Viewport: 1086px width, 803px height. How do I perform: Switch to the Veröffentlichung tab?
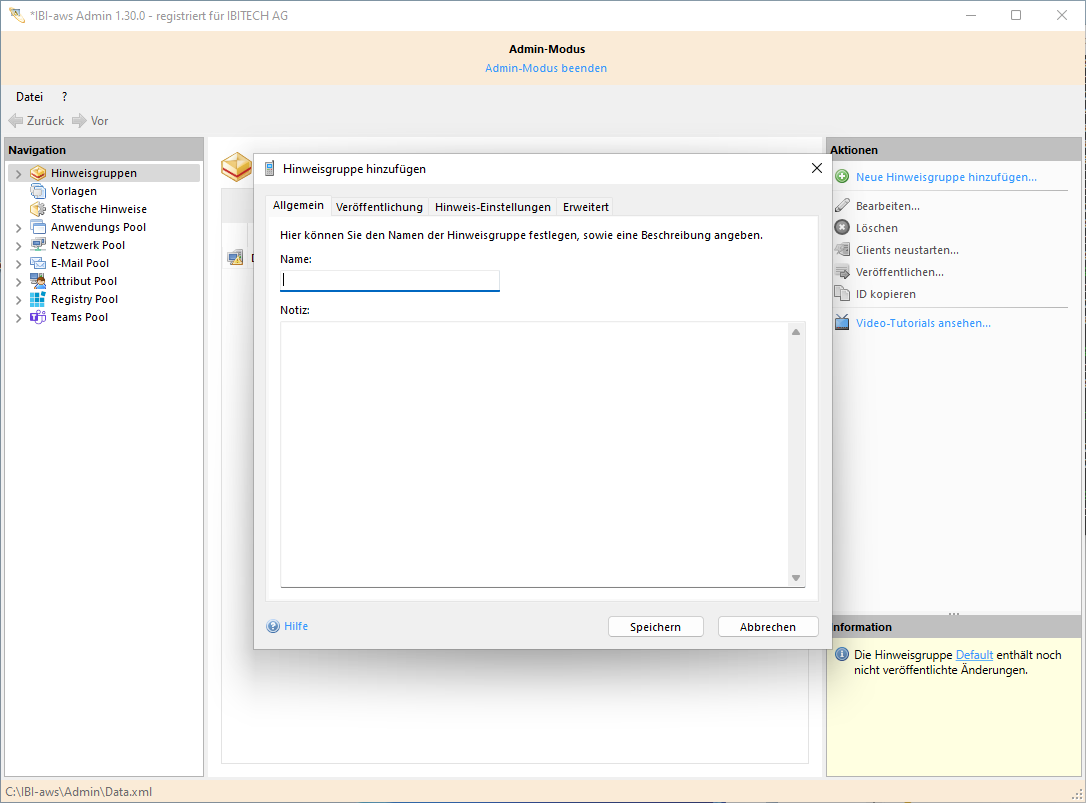[x=379, y=207]
